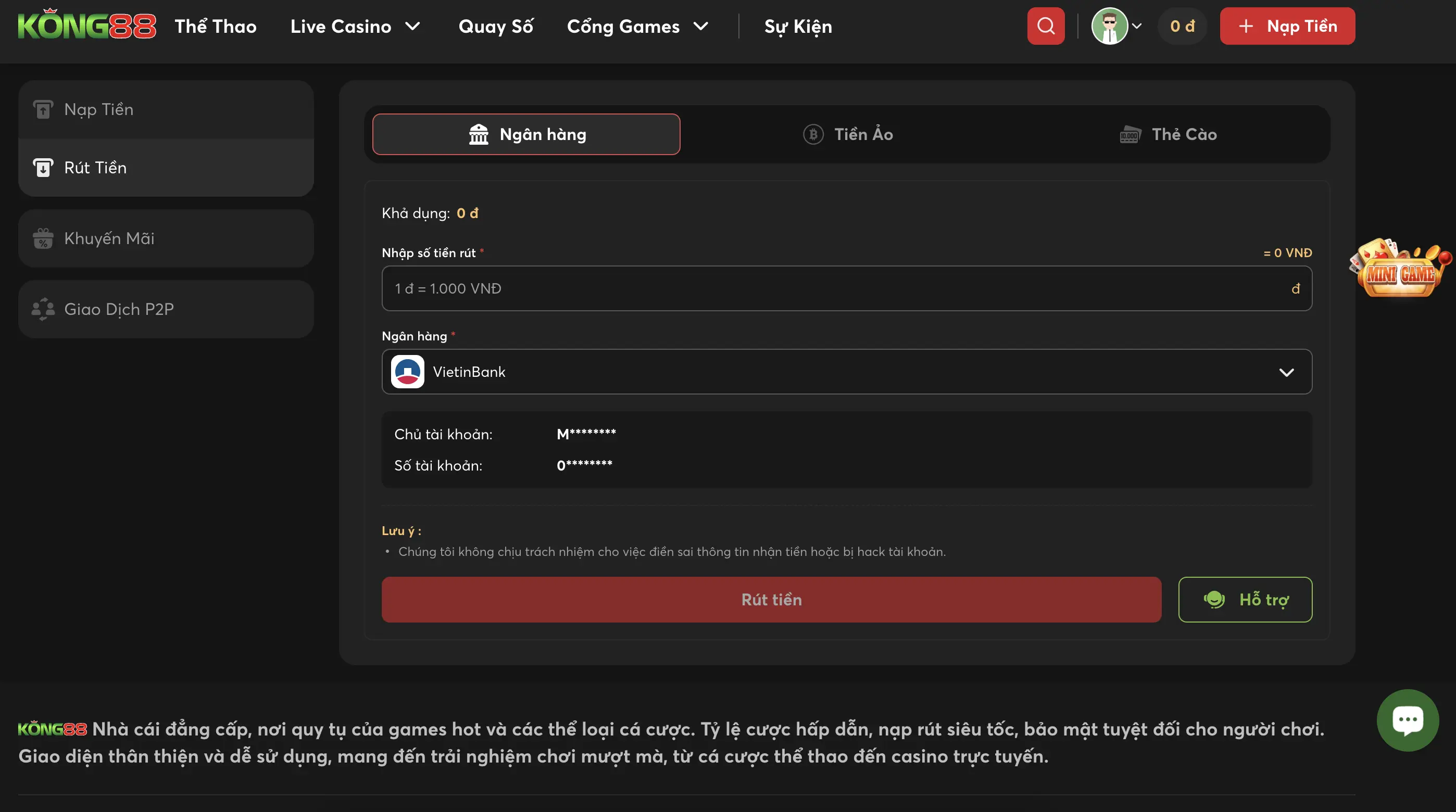
Task: Click the red search icon
Action: click(1046, 26)
